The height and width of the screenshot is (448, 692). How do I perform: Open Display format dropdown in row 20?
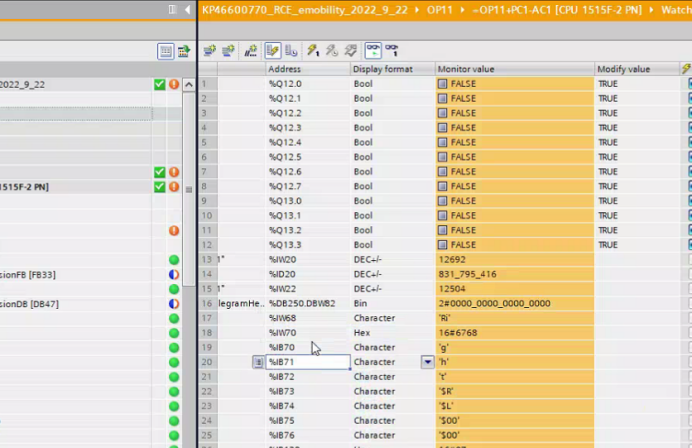pyautogui.click(x=428, y=362)
